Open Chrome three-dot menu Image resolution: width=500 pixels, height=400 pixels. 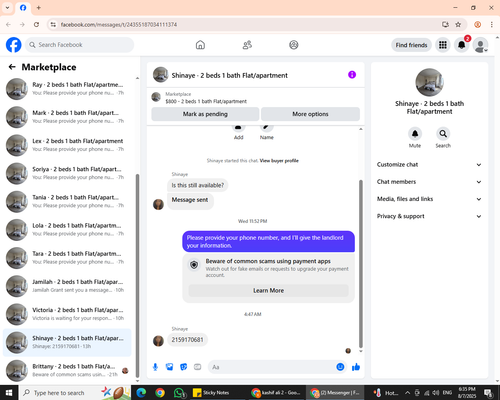492,24
